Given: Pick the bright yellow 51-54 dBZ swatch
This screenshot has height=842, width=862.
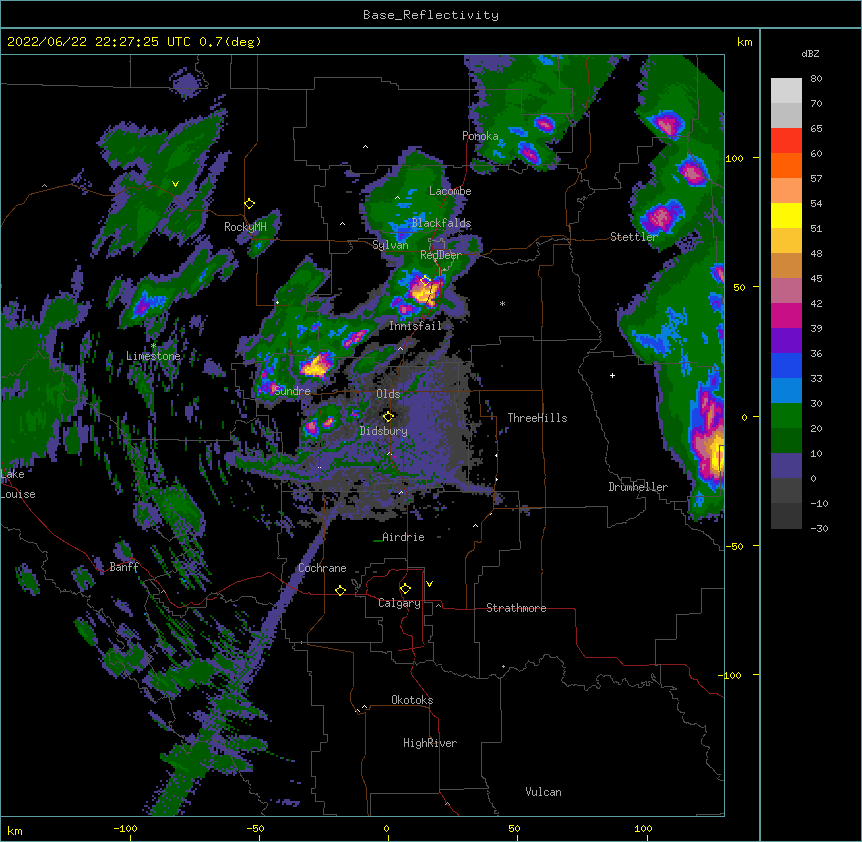Looking at the screenshot, I should point(786,215).
